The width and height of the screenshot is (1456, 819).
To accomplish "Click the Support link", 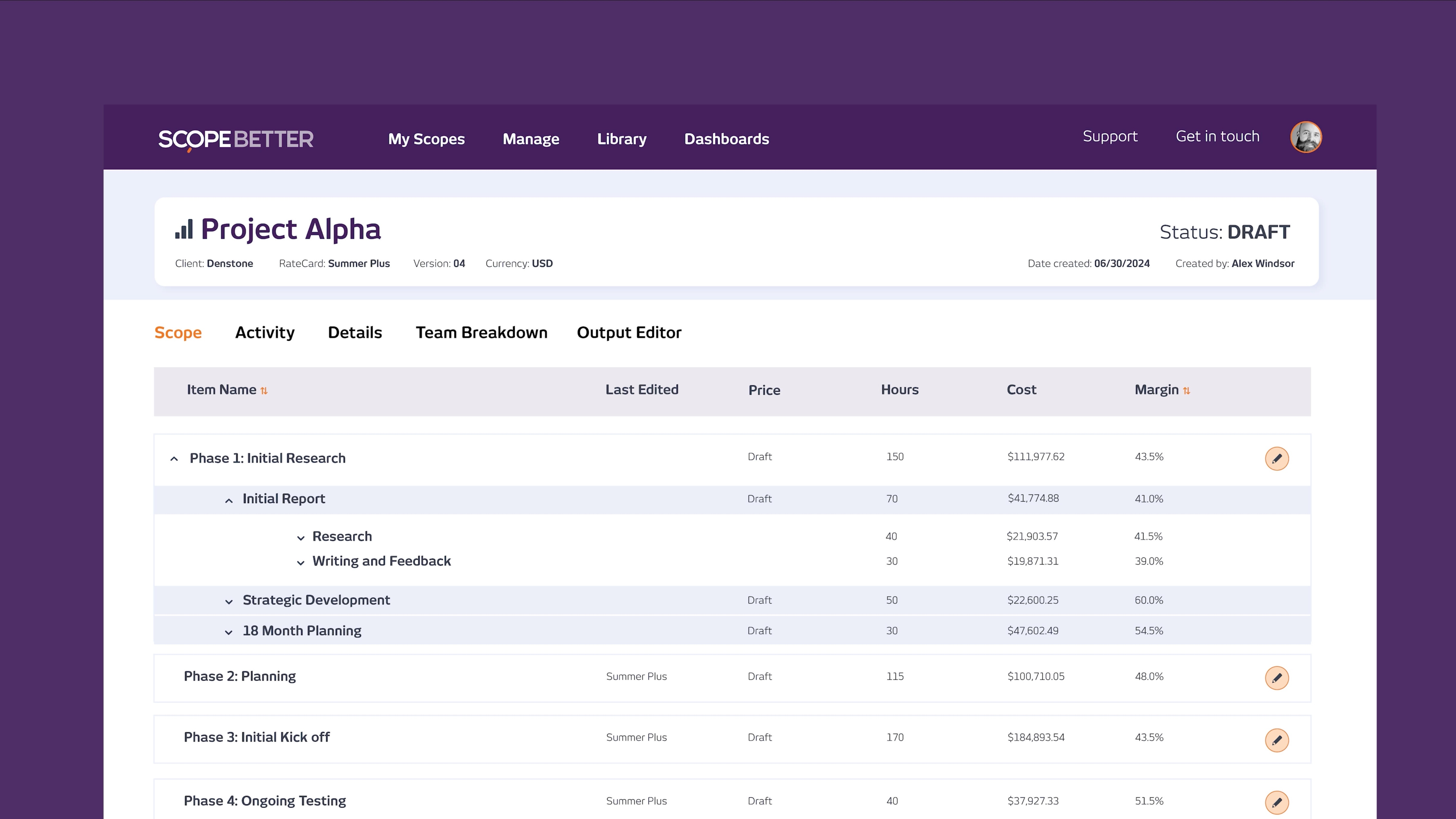I will point(1110,136).
